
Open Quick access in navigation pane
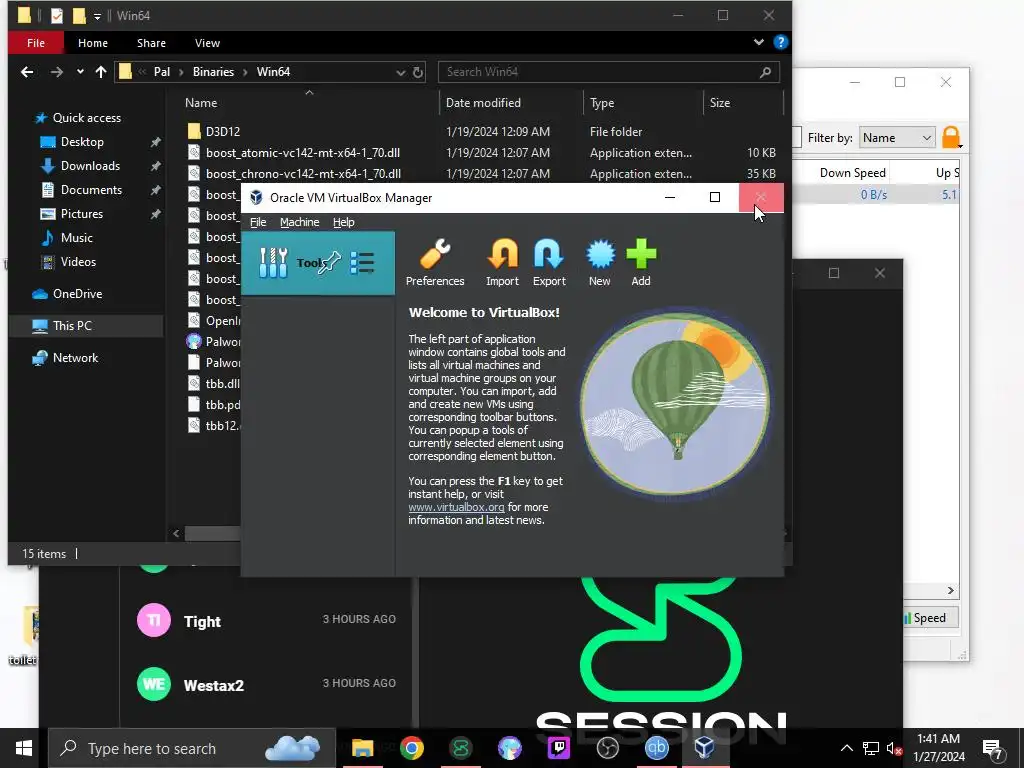click(x=86, y=118)
